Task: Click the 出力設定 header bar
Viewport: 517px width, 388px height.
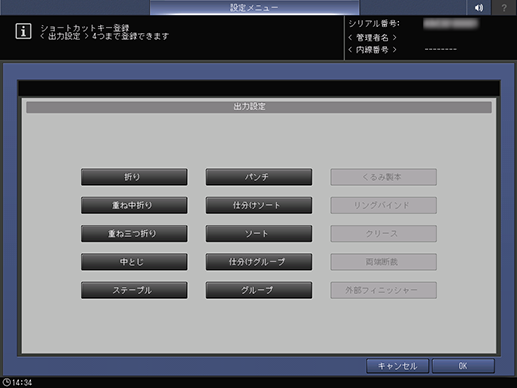Action: coord(259,107)
